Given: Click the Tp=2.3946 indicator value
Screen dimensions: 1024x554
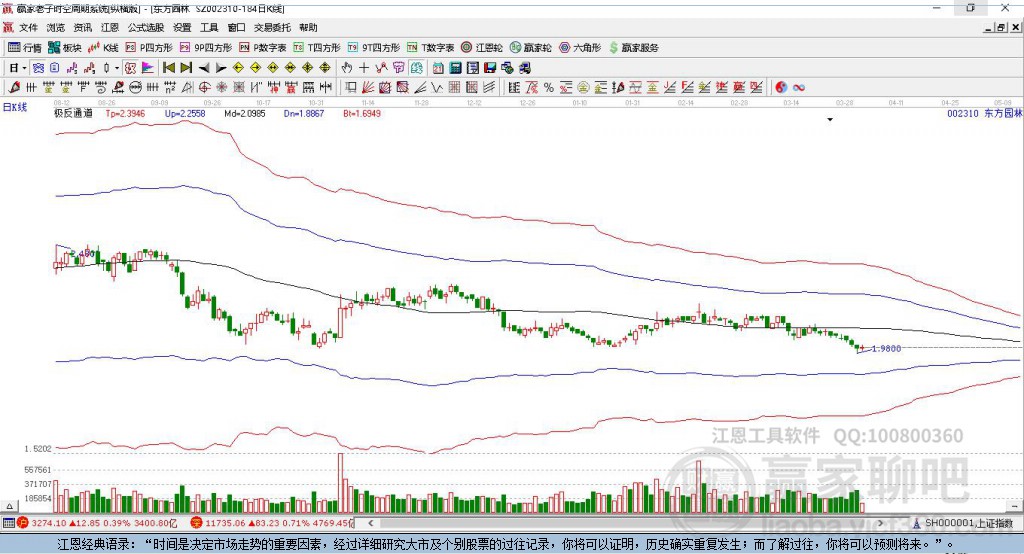Looking at the screenshot, I should [125, 113].
